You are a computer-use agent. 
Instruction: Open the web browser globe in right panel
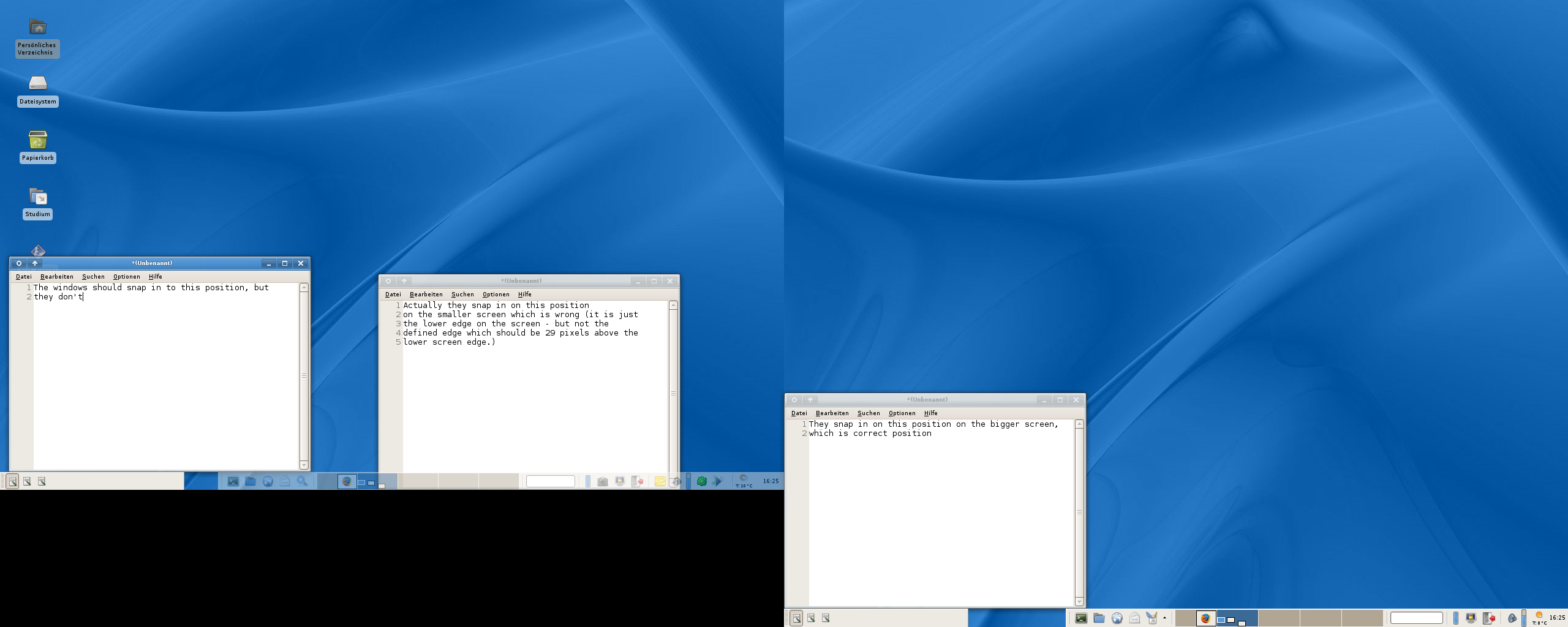coord(1117,618)
